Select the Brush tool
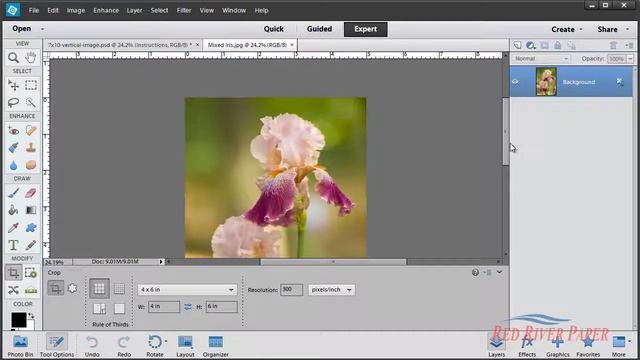640x360 pixels. pos(13,193)
